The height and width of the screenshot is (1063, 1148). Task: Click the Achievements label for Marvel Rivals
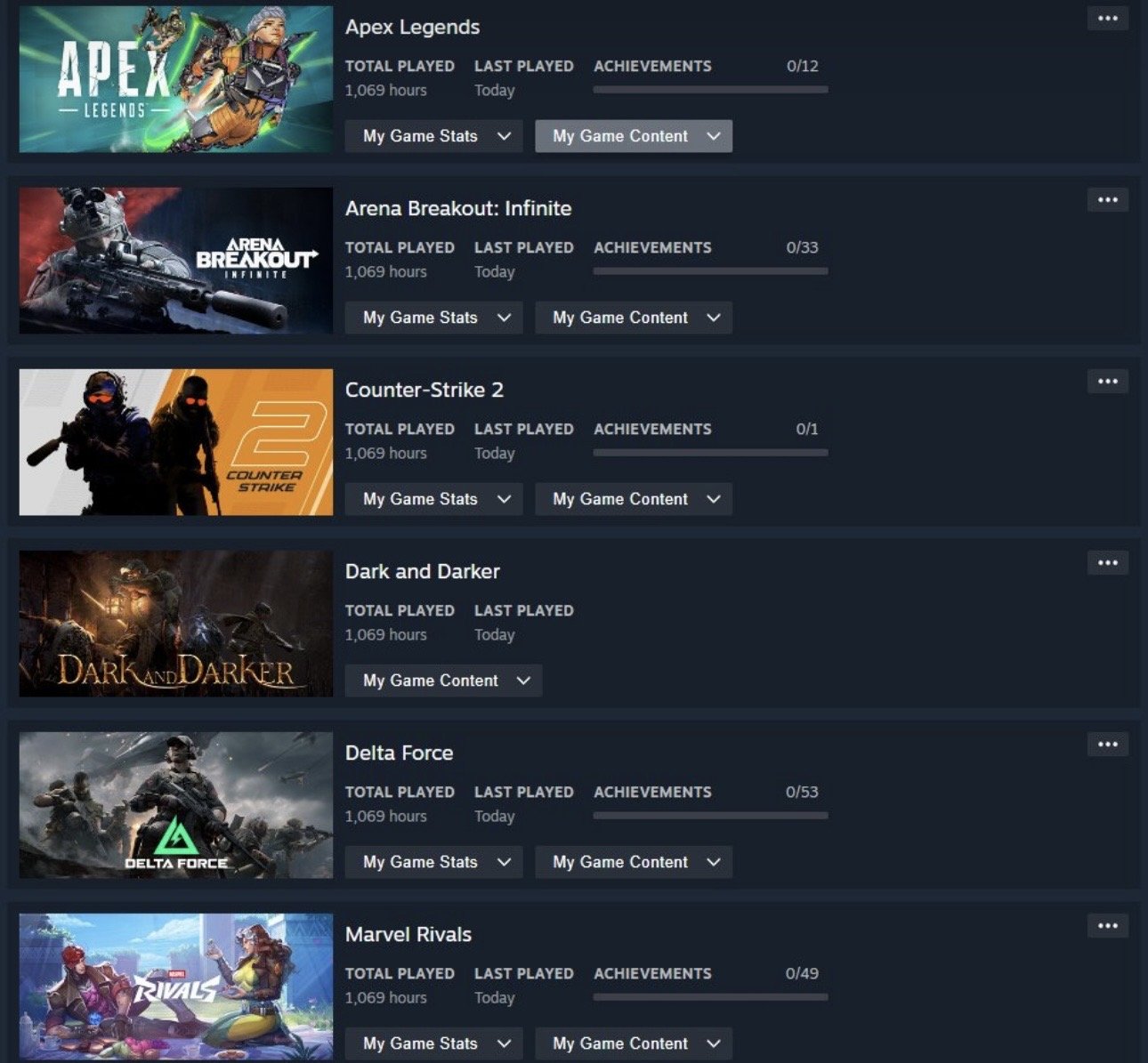click(x=652, y=973)
